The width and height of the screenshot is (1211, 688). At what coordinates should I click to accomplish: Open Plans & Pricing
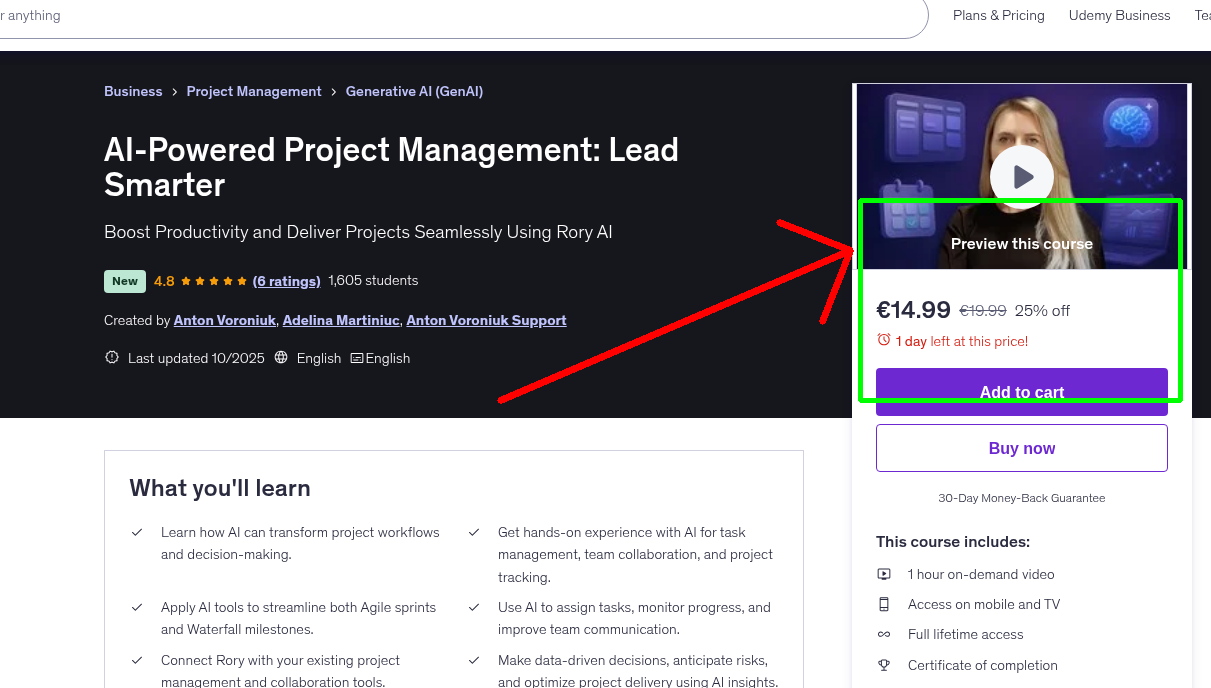[x=998, y=15]
